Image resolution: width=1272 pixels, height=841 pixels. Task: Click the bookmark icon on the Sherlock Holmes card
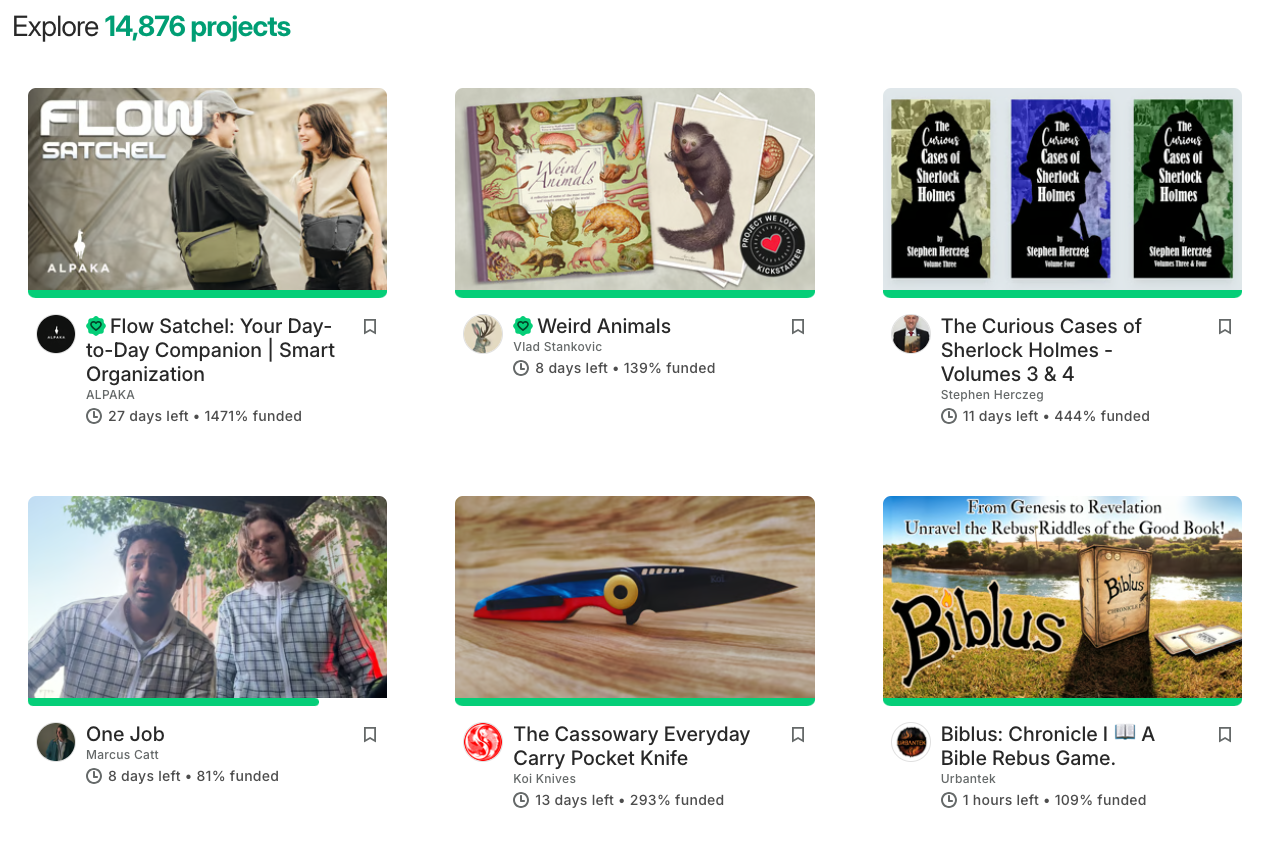(x=1225, y=325)
